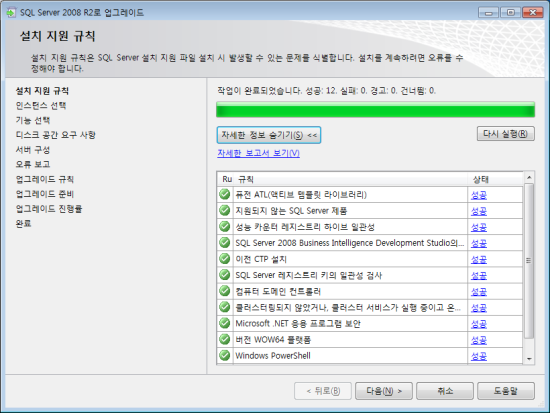Screen dimensions: 550x413
Task: Click the status icon for 버전 WOW64 플랫폼
Action: 224,339
